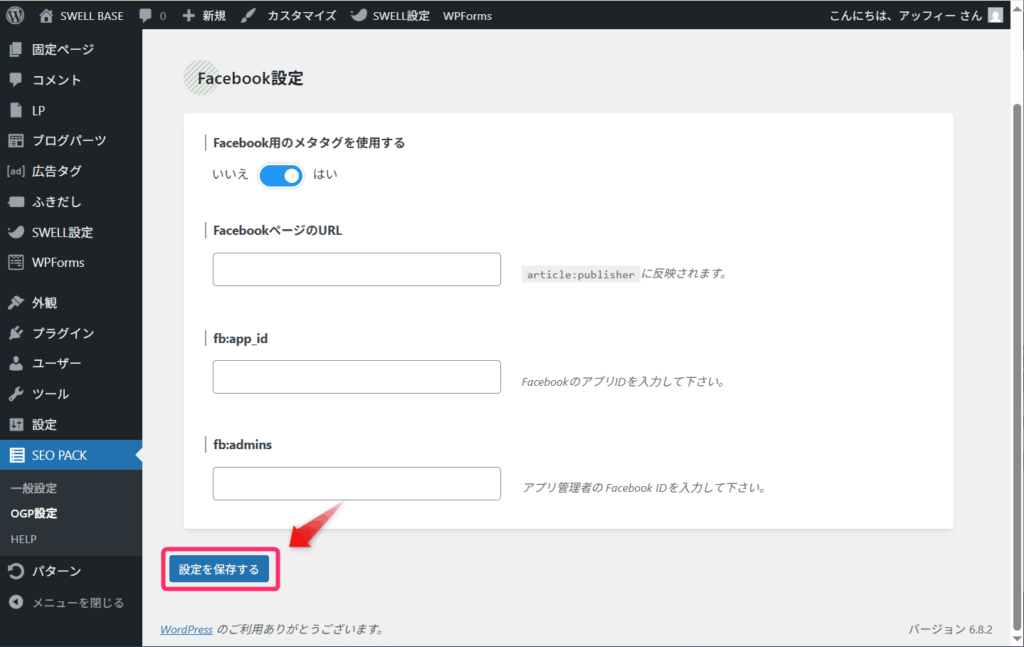This screenshot has height=647, width=1024.
Task: Click the brush icon for カスタマイズ
Action: [x=248, y=16]
